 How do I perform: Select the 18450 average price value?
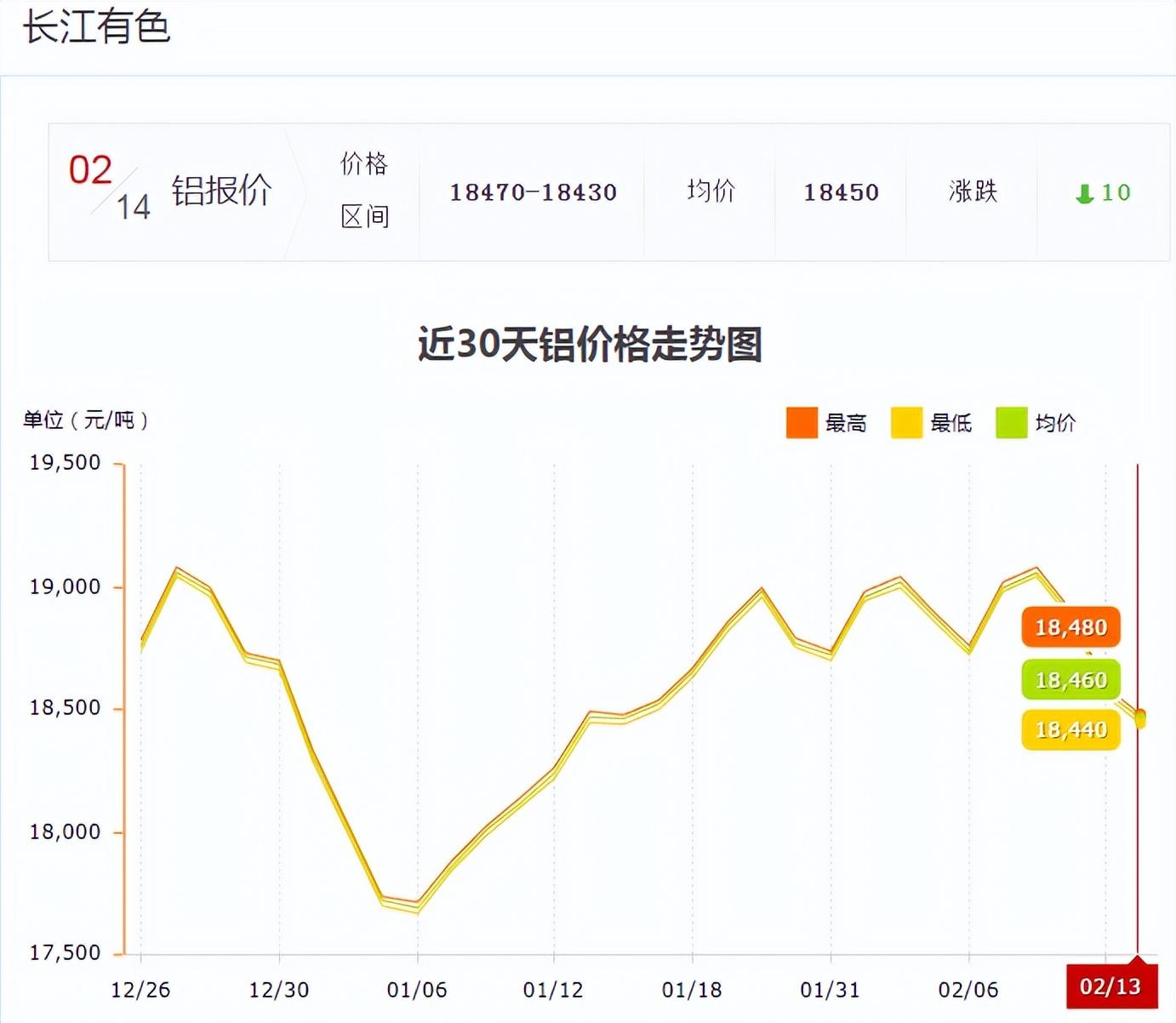coord(841,192)
